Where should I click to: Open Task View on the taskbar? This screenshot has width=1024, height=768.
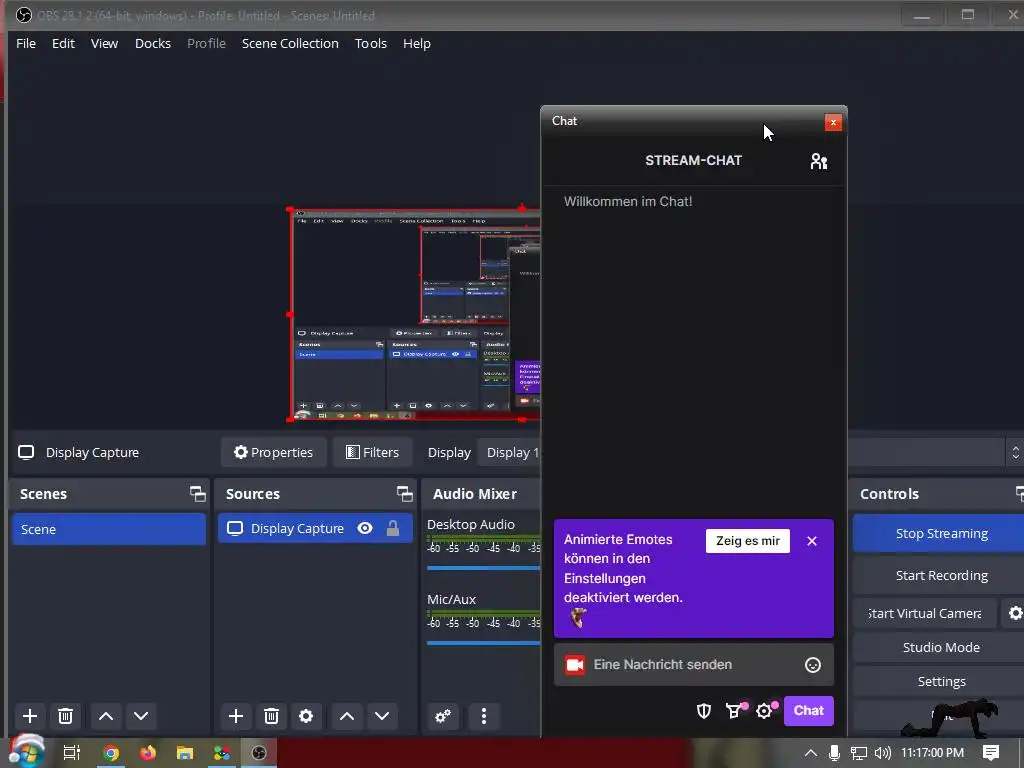click(x=72, y=753)
